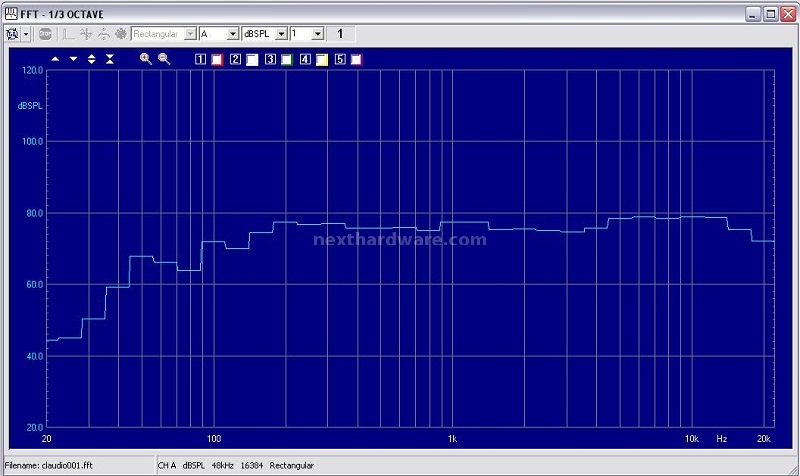Click the time data display icon
800x476 pixels.
coord(68,34)
